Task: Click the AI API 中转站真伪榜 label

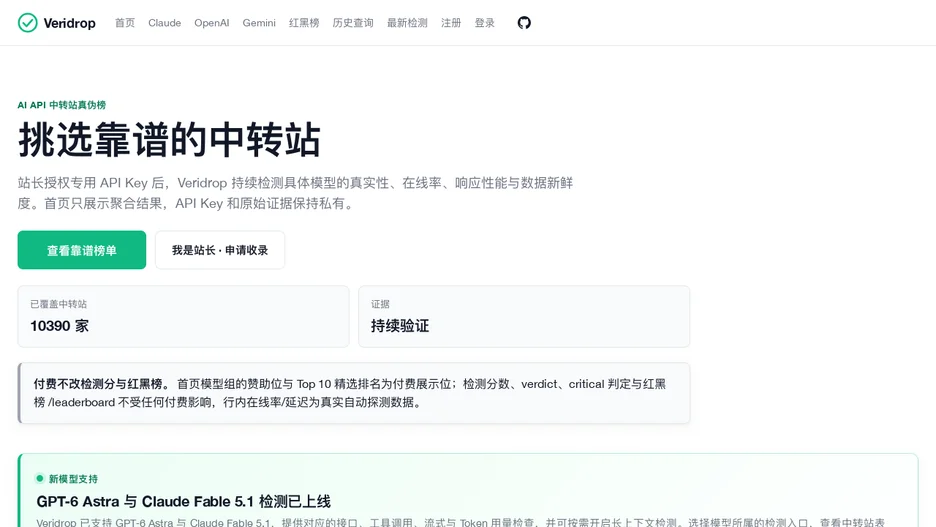Action: pos(61,105)
